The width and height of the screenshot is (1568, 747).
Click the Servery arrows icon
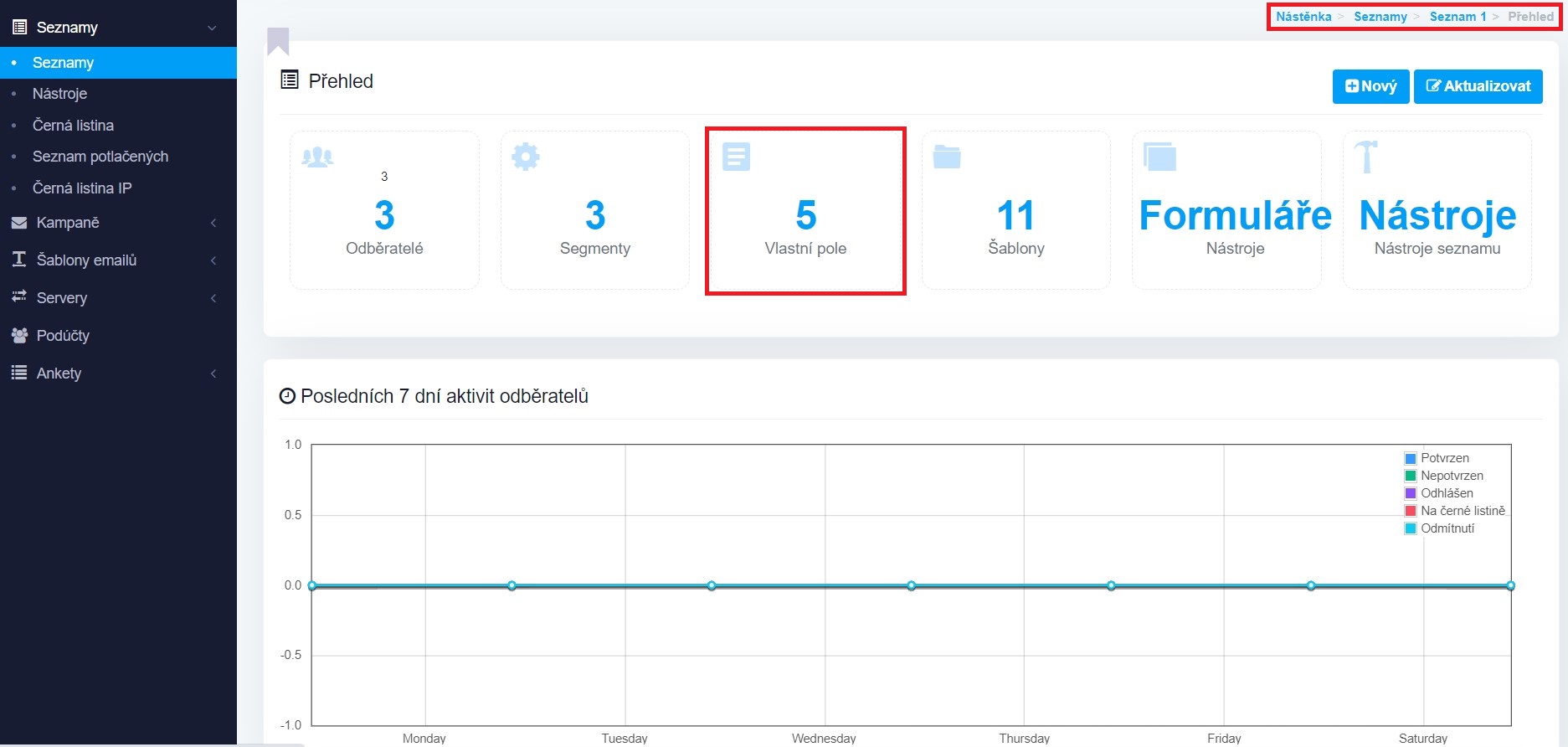point(19,297)
